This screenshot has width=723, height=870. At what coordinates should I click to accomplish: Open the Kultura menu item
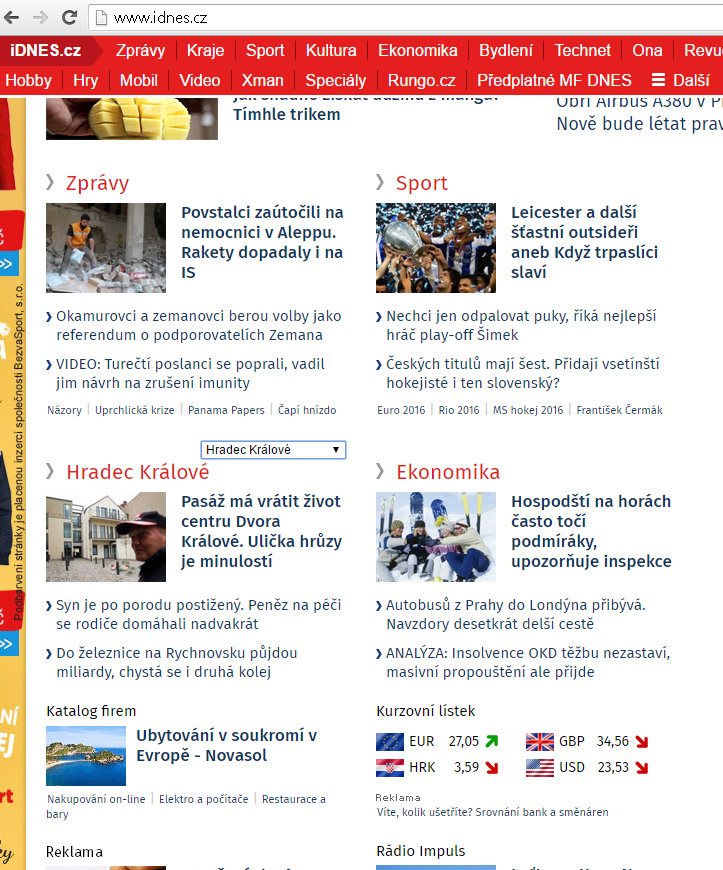click(331, 50)
